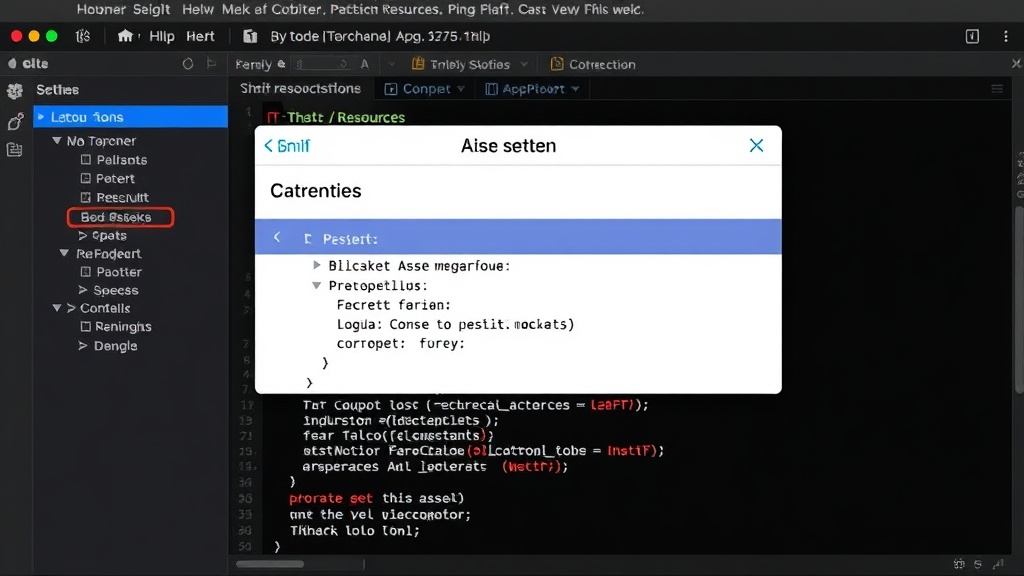Click the horizontal scrollbar thumb at the bottom
The height and width of the screenshot is (576, 1024).
(x=270, y=564)
